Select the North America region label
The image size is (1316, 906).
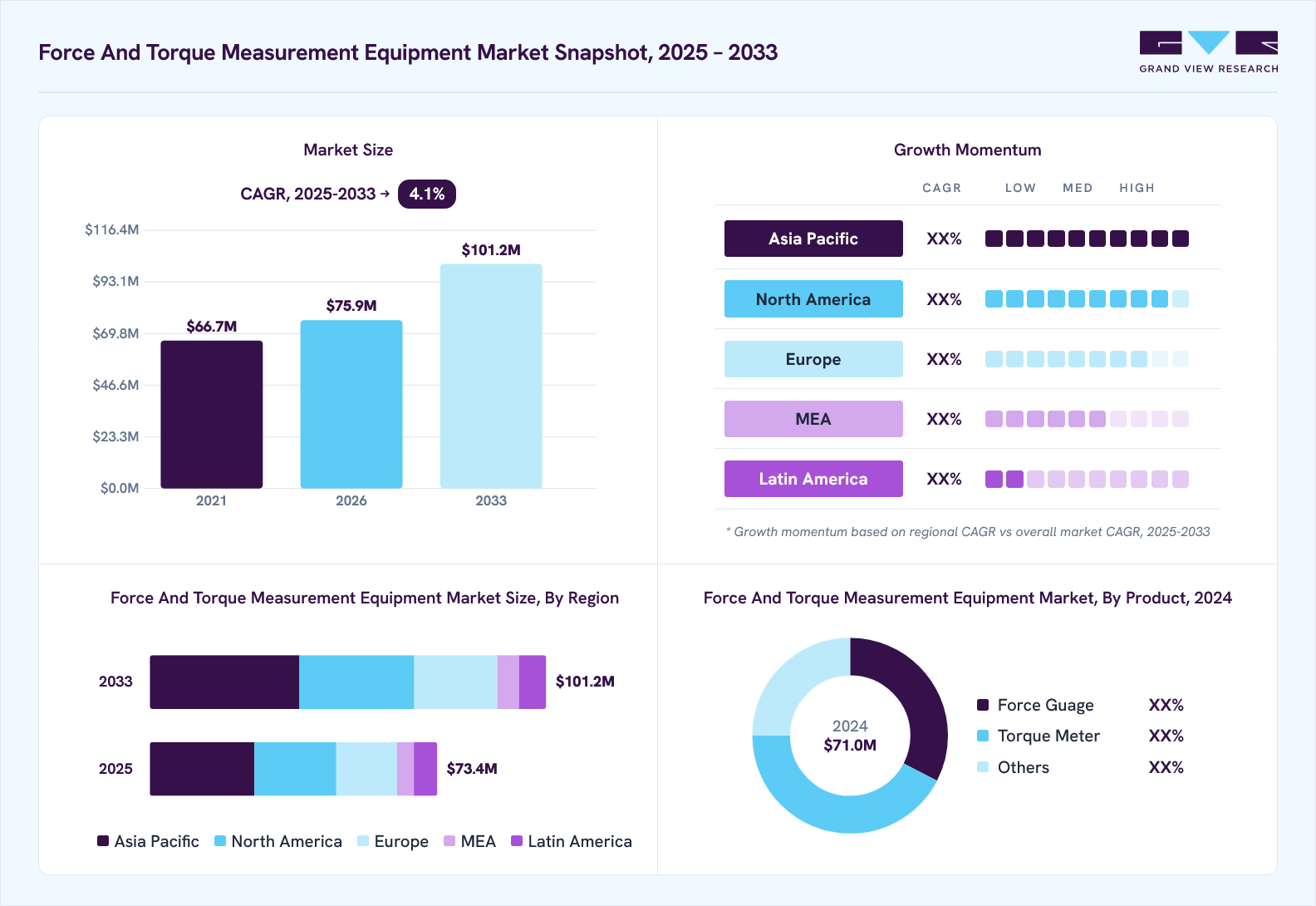point(813,299)
